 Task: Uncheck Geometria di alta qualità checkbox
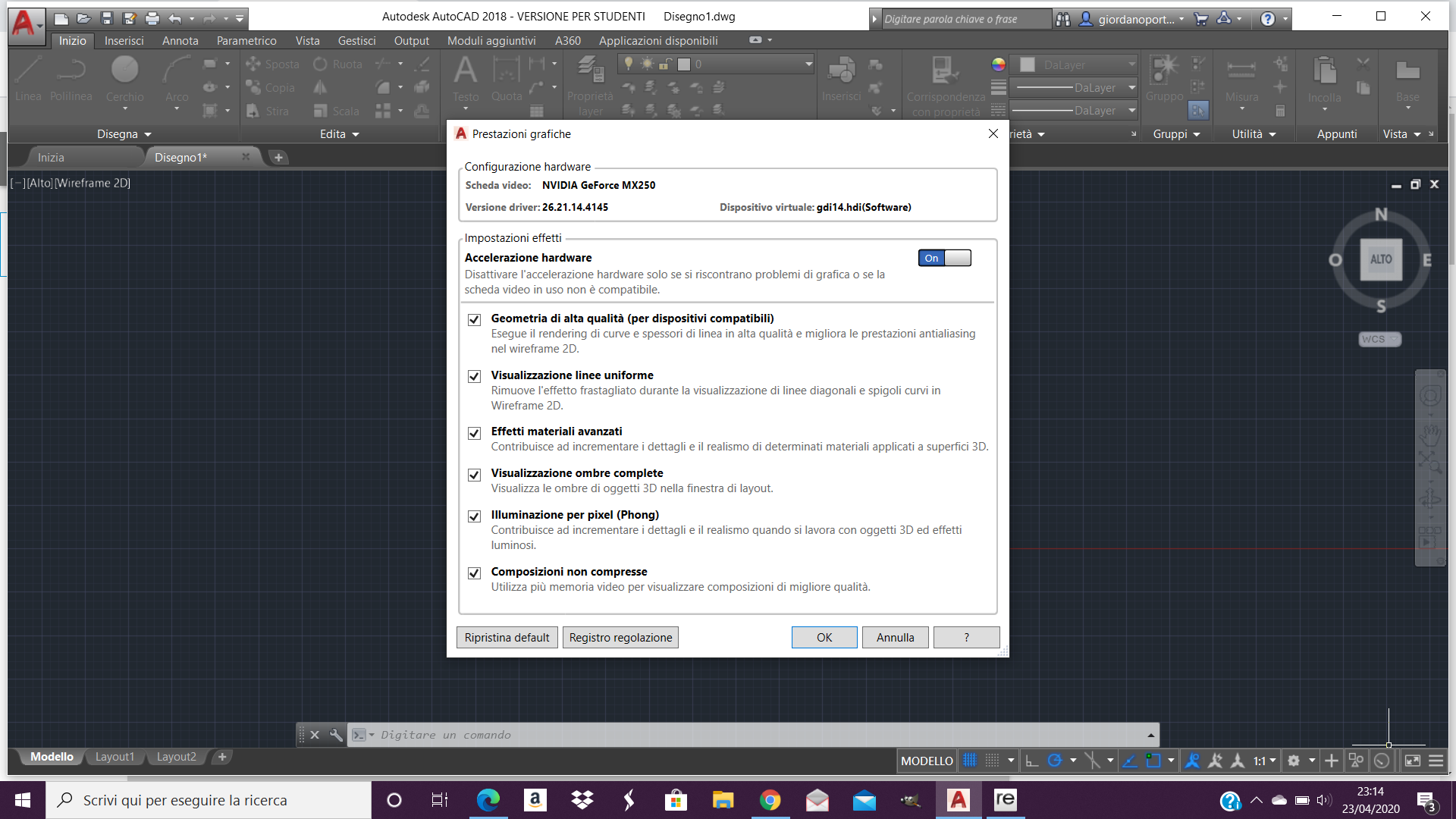pos(474,319)
